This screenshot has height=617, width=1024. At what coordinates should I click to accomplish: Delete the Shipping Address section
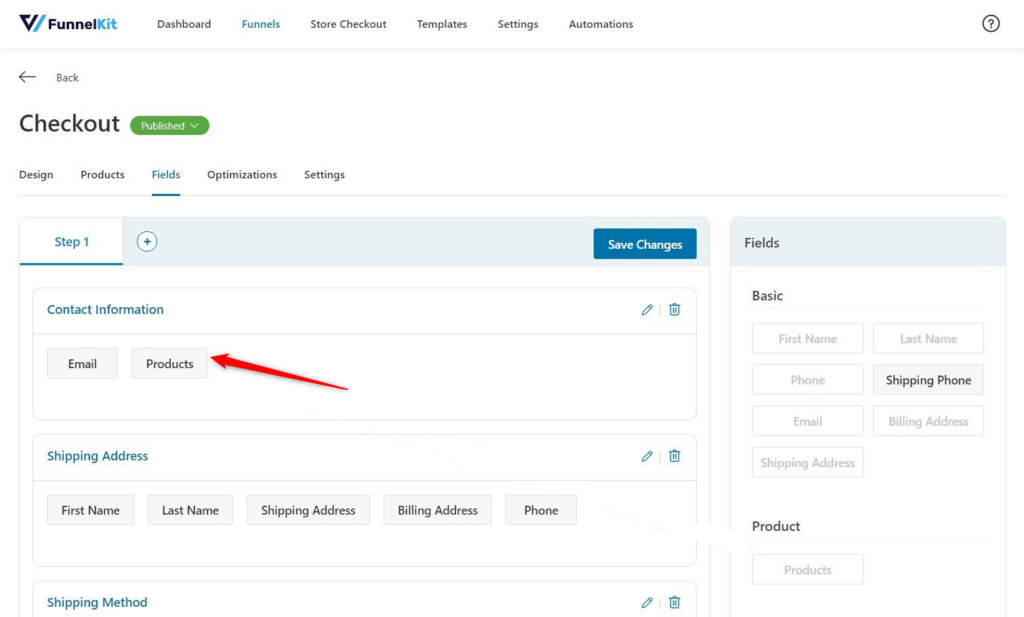(675, 456)
